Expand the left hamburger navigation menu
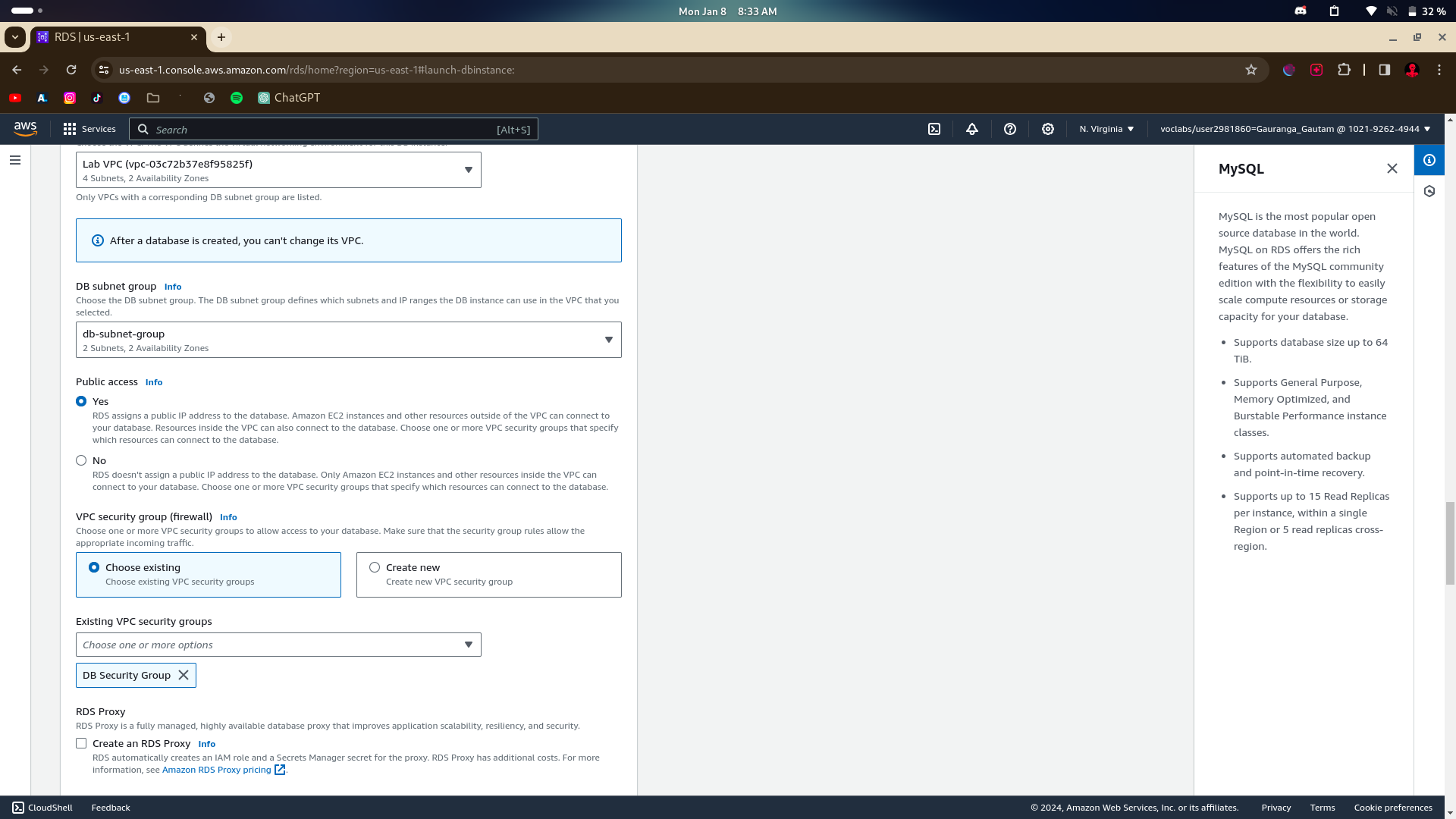The width and height of the screenshot is (1456, 819). pyautogui.click(x=15, y=160)
